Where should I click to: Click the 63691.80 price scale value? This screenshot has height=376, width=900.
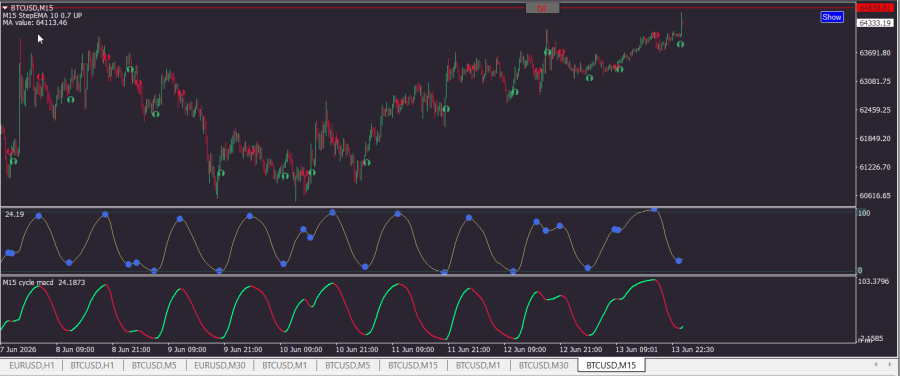(x=874, y=53)
